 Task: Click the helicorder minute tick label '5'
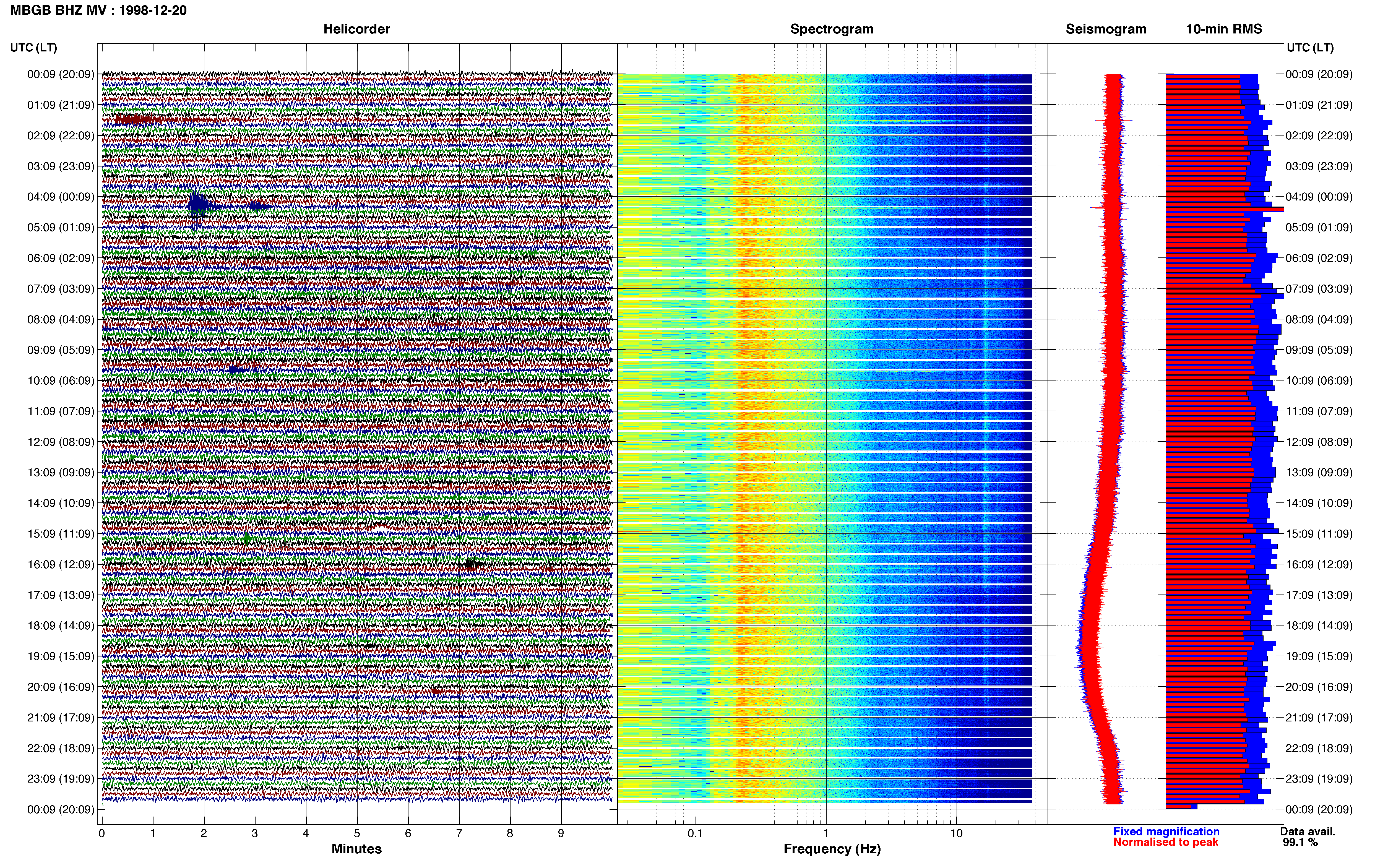coord(357,833)
